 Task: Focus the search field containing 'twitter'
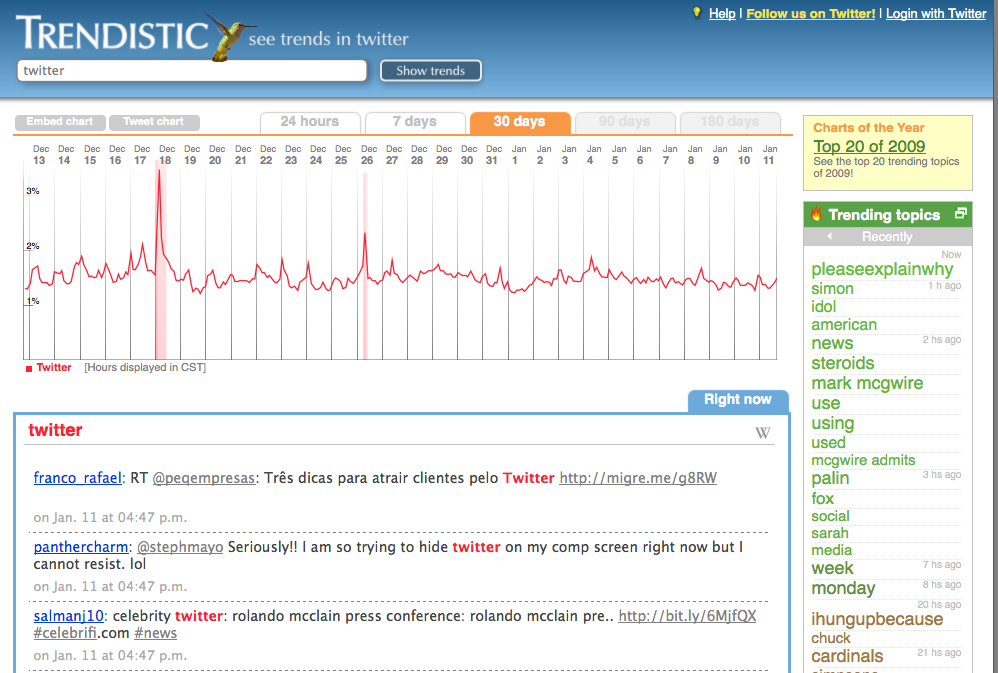coord(192,71)
